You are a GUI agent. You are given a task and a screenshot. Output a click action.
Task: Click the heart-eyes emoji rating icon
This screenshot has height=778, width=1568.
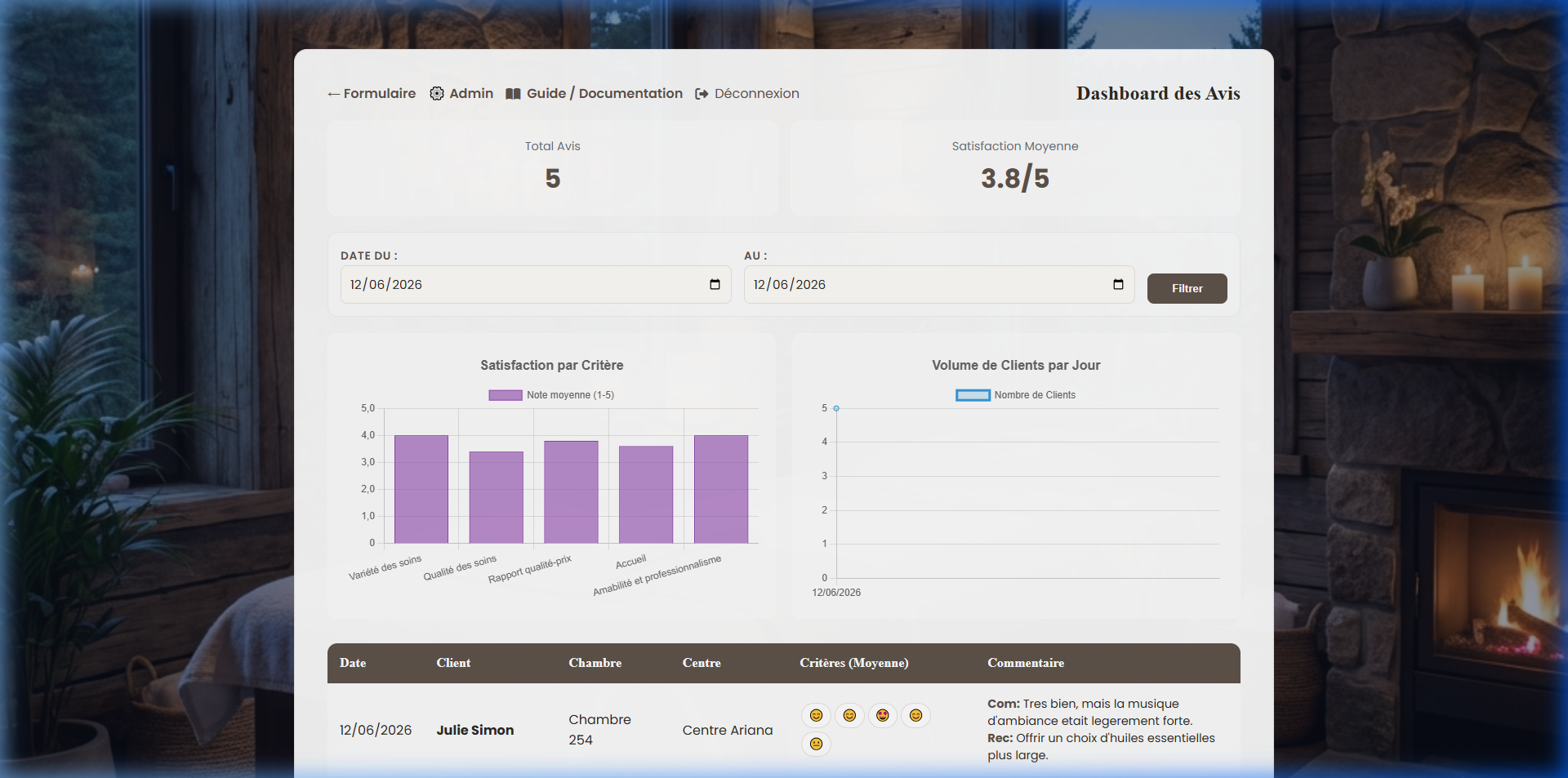tap(882, 716)
